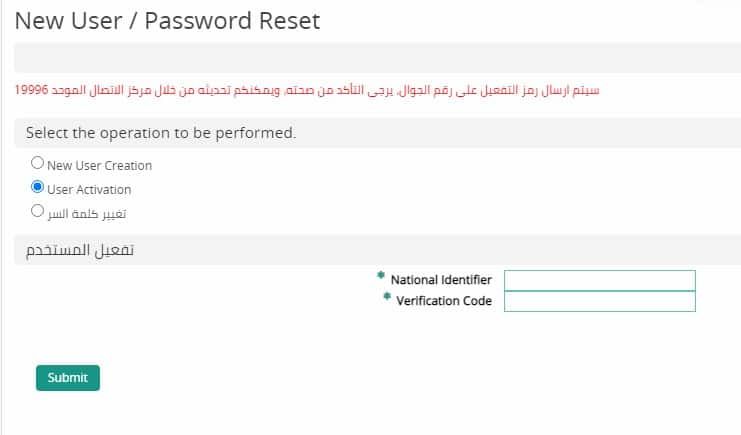Click the تفعيل المستخدم section header
741x435 pixels.
80,250
